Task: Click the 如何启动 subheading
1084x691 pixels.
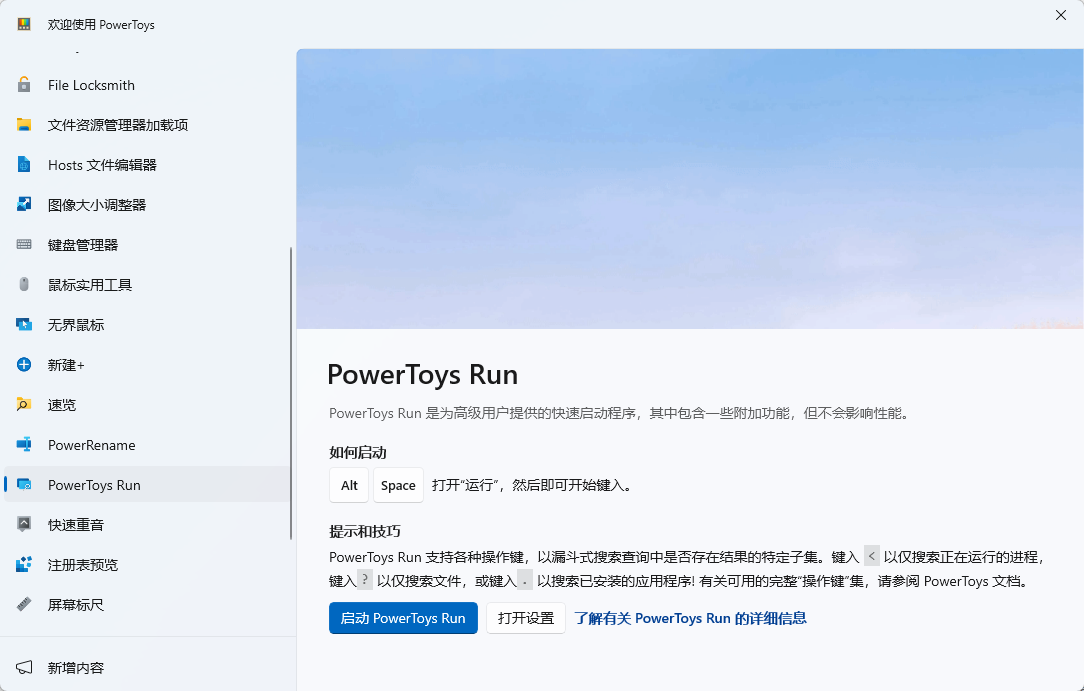Action: point(357,453)
